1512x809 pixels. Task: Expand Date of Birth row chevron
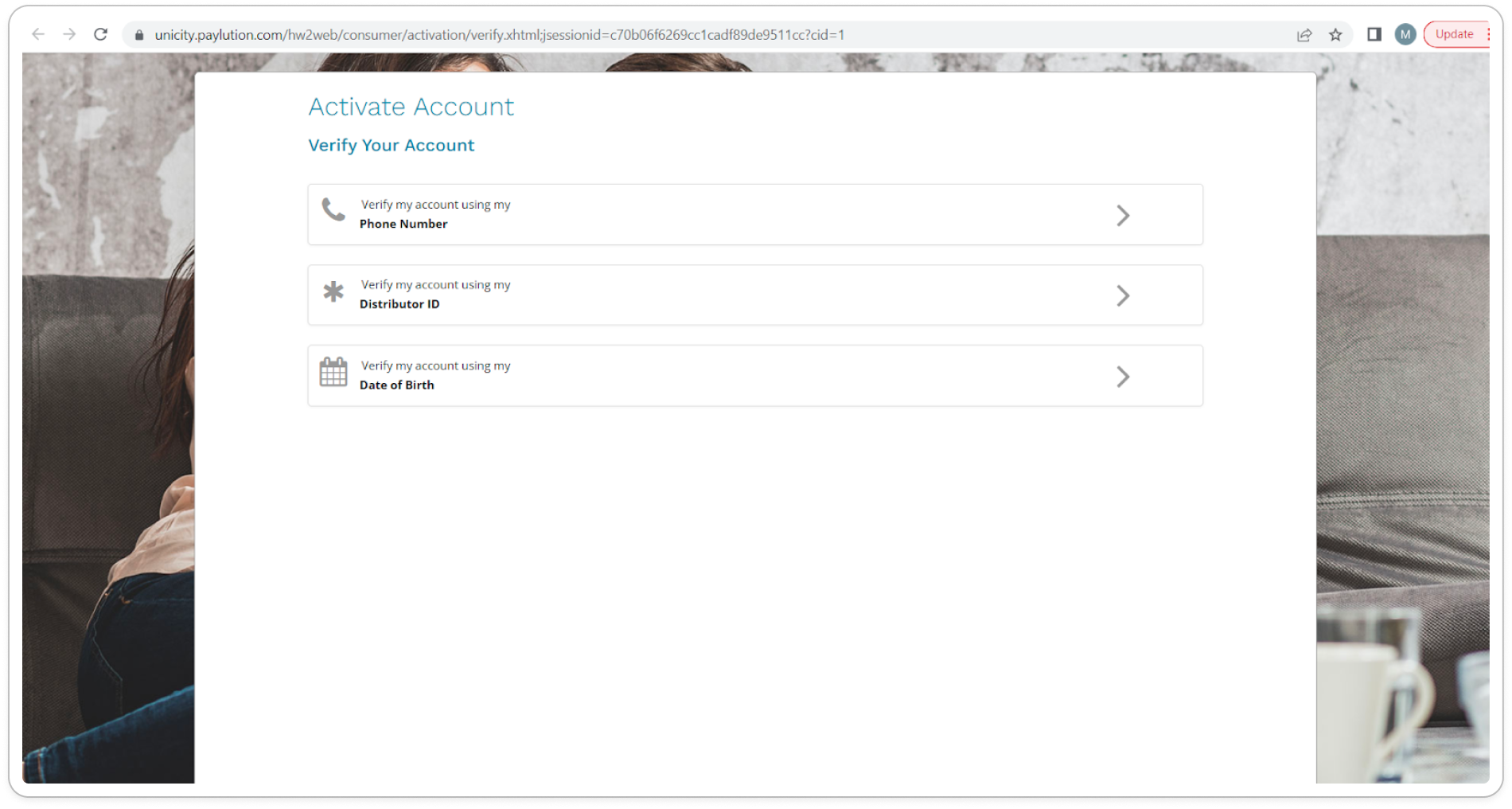click(1123, 377)
